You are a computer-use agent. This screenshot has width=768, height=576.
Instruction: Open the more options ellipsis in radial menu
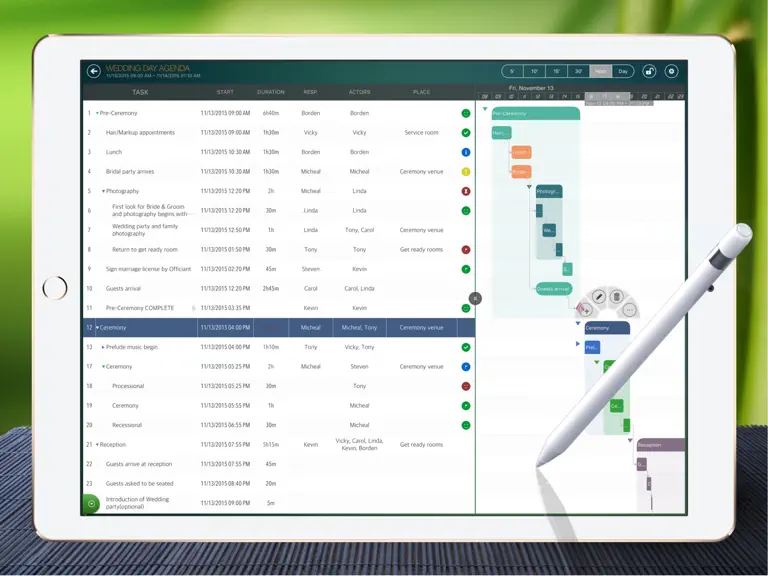[x=630, y=310]
